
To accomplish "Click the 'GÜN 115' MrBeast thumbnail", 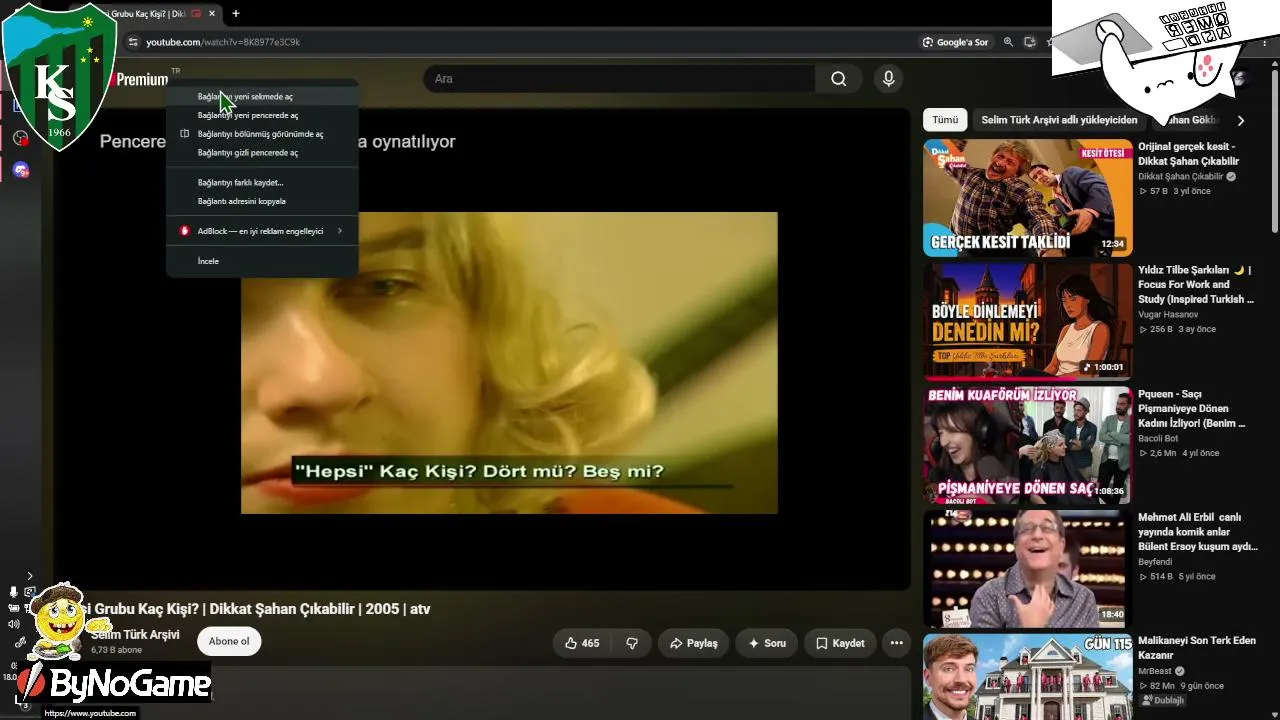I will [1028, 676].
